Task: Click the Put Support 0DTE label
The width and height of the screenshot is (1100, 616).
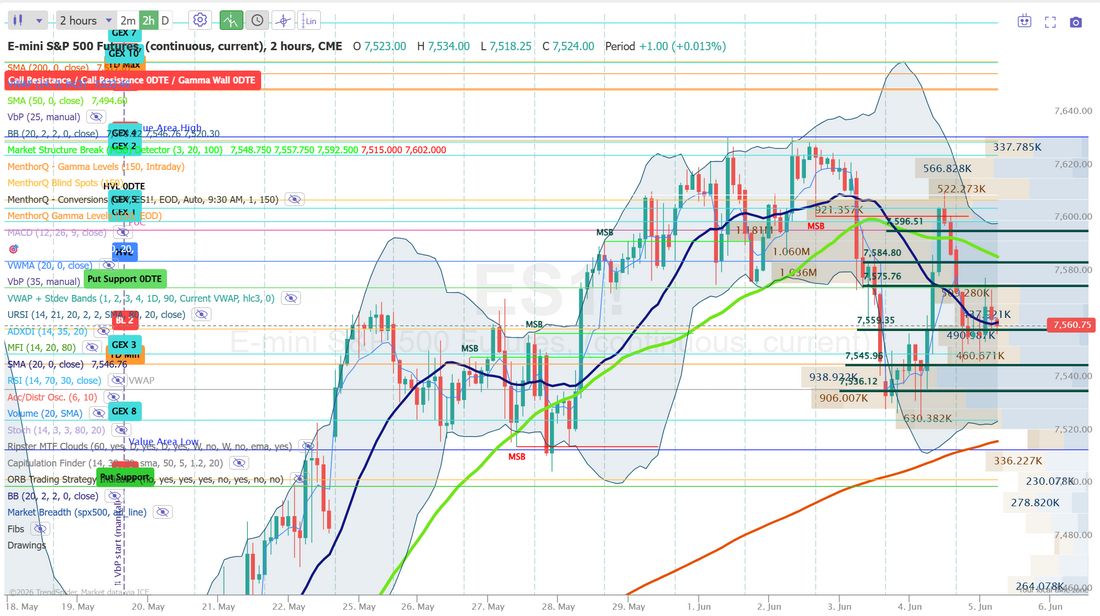Action: point(126,279)
